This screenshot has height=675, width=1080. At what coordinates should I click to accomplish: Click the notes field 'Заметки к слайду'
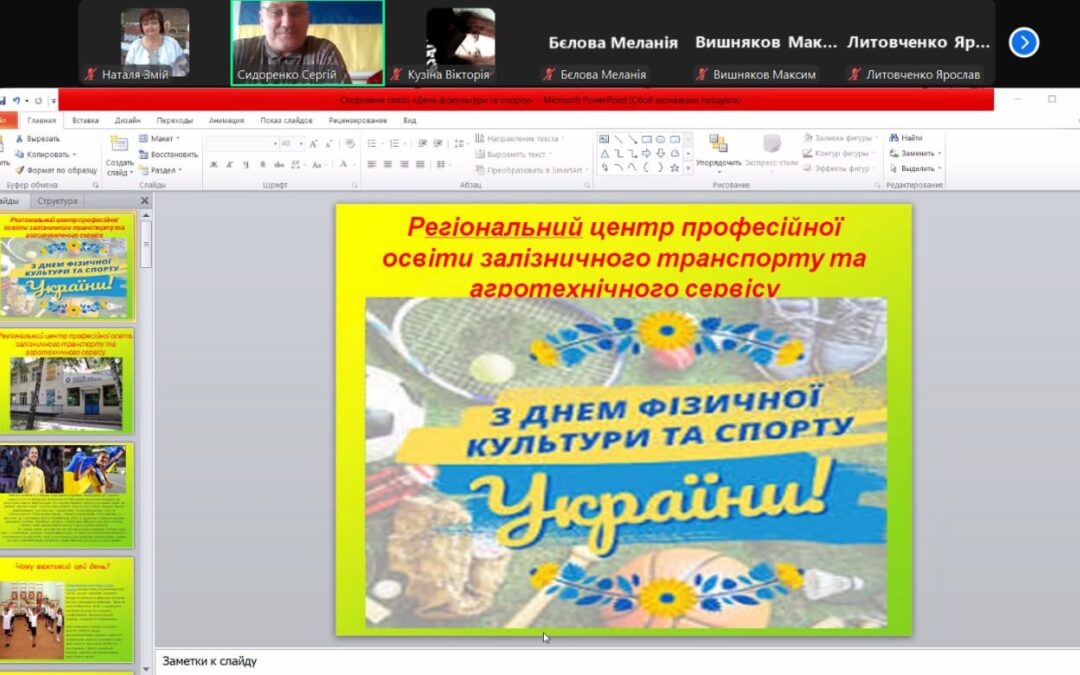pyautogui.click(x=617, y=661)
